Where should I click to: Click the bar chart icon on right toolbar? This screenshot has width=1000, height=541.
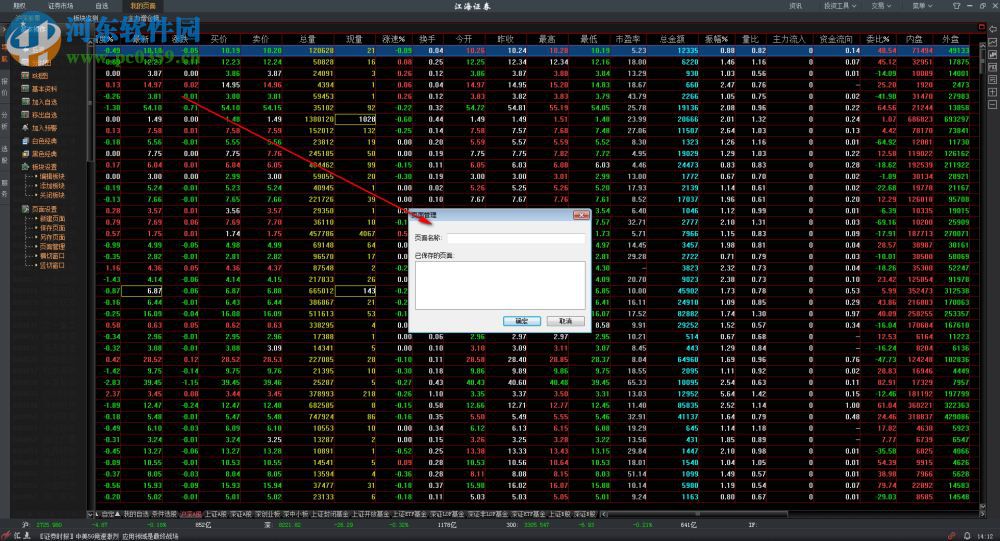[993, 55]
